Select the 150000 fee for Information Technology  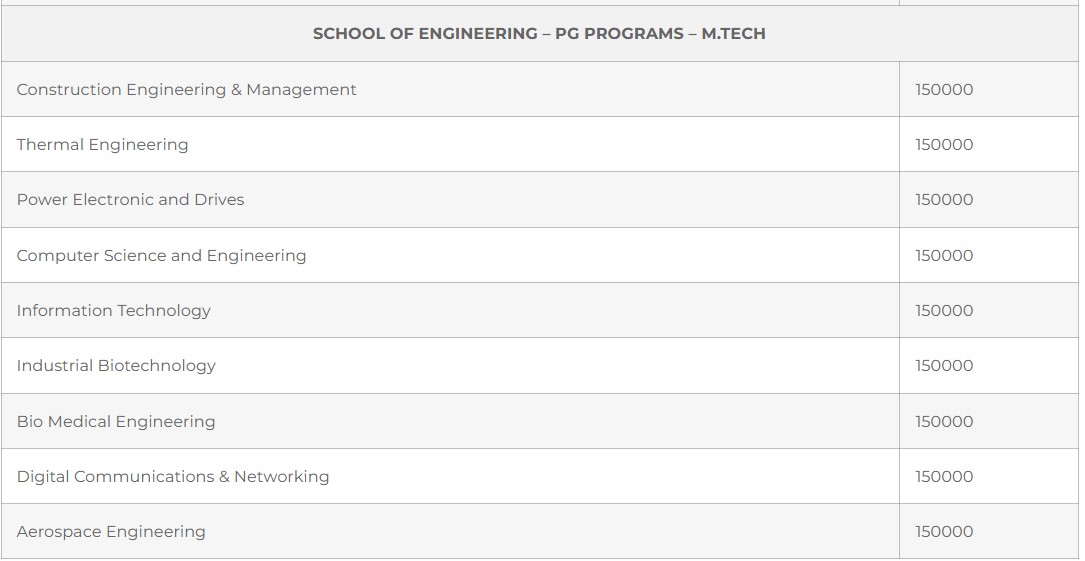tap(944, 311)
